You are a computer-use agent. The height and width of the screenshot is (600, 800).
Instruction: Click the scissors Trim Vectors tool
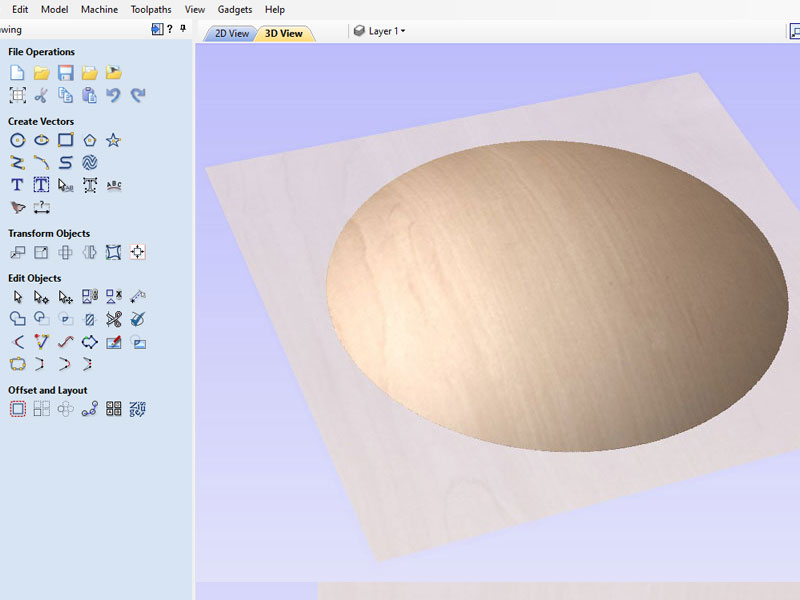(113, 320)
